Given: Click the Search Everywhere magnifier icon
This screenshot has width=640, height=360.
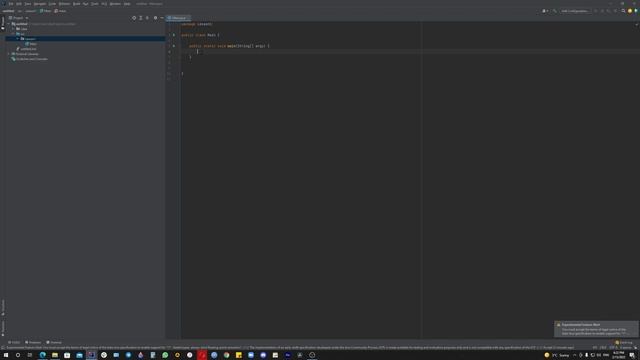Looking at the screenshot, I should (x=623, y=11).
